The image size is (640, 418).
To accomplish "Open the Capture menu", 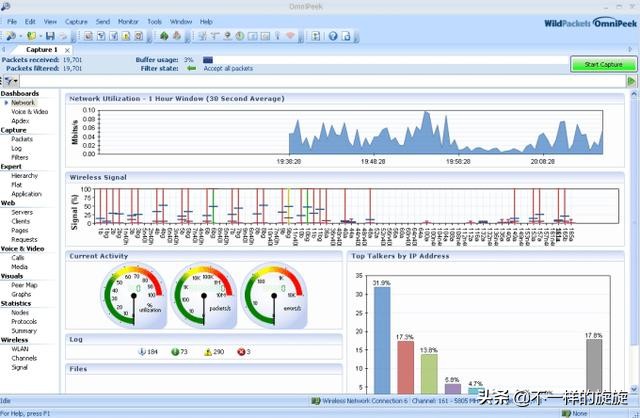I will click(76, 22).
